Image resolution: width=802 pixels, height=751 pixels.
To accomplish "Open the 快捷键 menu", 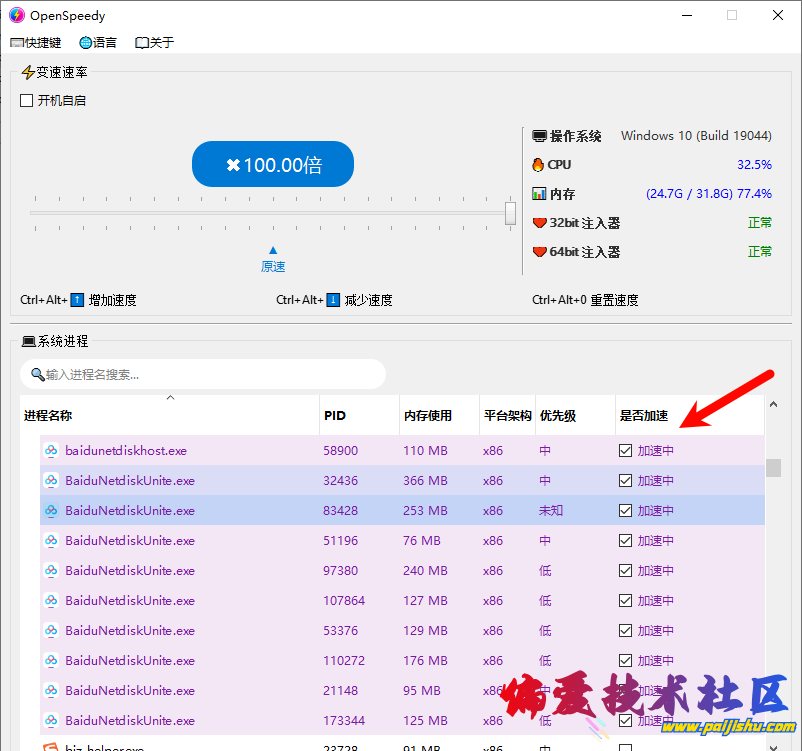I will pyautogui.click(x=36, y=43).
